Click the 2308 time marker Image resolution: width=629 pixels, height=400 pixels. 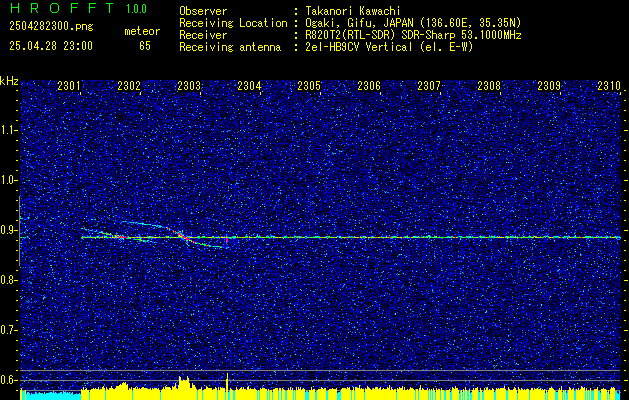tap(489, 85)
